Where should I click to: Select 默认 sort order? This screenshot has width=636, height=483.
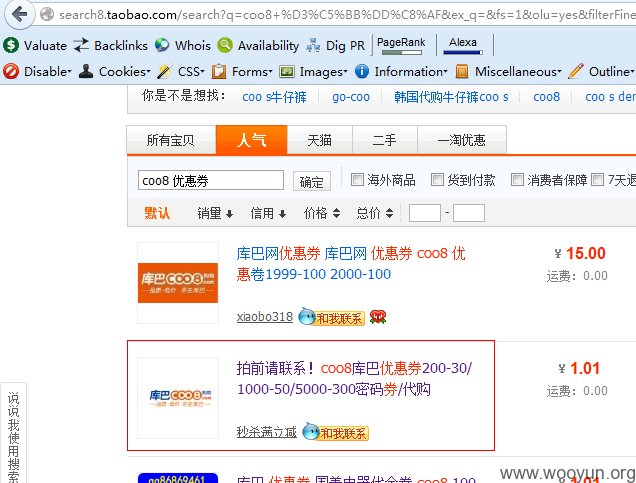coord(157,213)
